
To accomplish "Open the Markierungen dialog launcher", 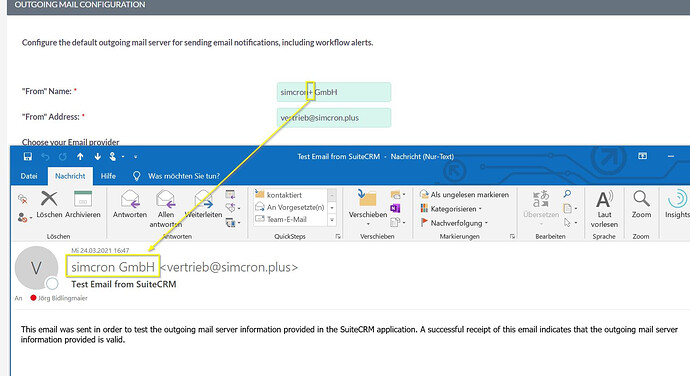I will pos(512,236).
